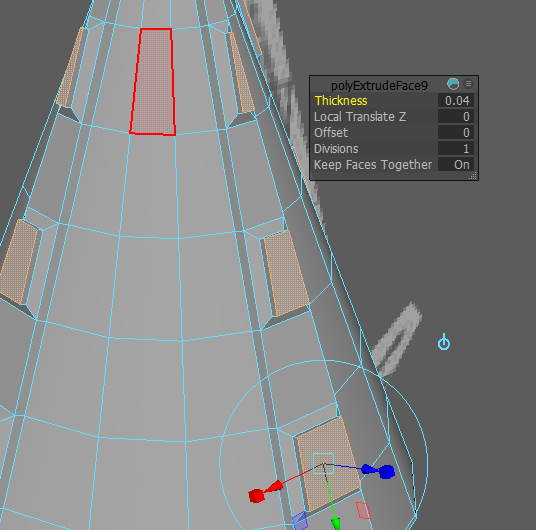Image resolution: width=536 pixels, height=530 pixels.
Task: Select the green translate arrow handle
Action: click(x=336, y=524)
